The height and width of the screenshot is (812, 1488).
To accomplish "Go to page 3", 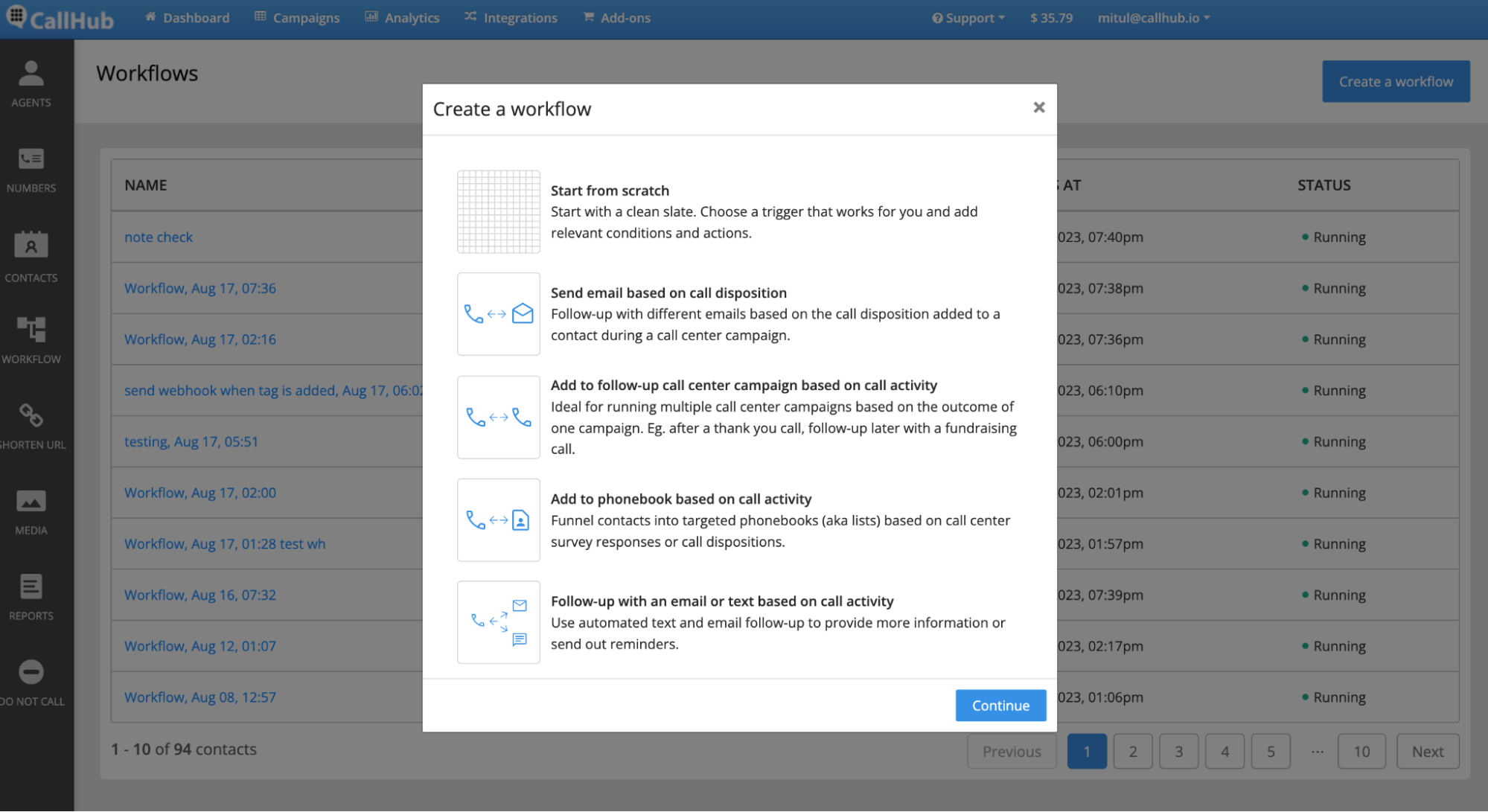I will tap(1179, 751).
